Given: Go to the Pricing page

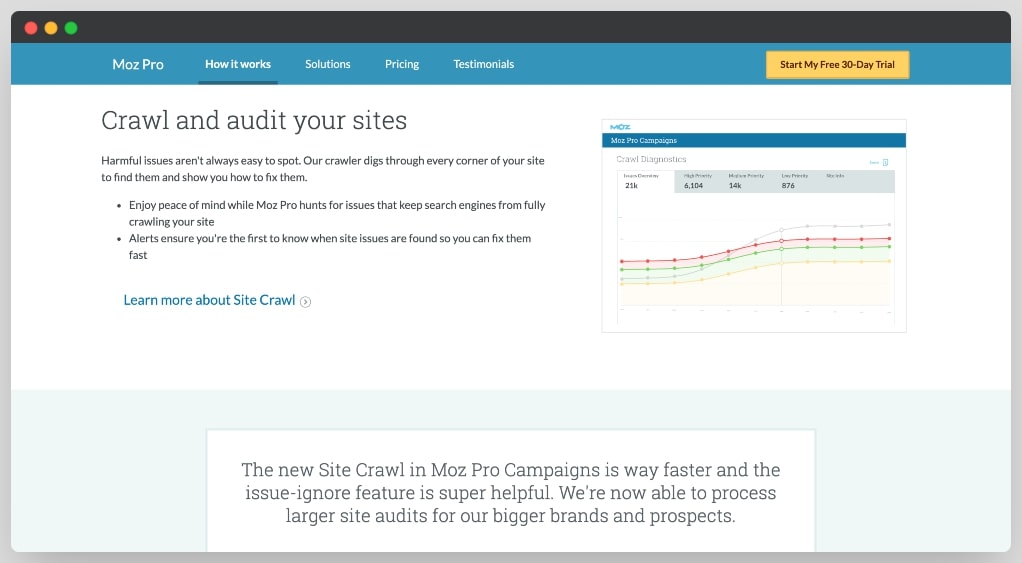Looking at the screenshot, I should (402, 64).
